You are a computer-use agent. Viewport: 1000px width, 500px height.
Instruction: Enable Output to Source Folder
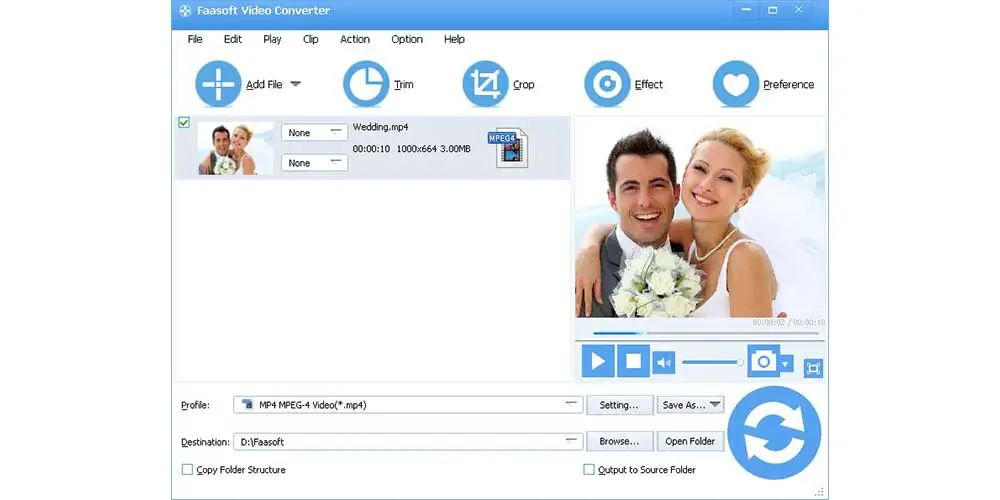[589, 469]
